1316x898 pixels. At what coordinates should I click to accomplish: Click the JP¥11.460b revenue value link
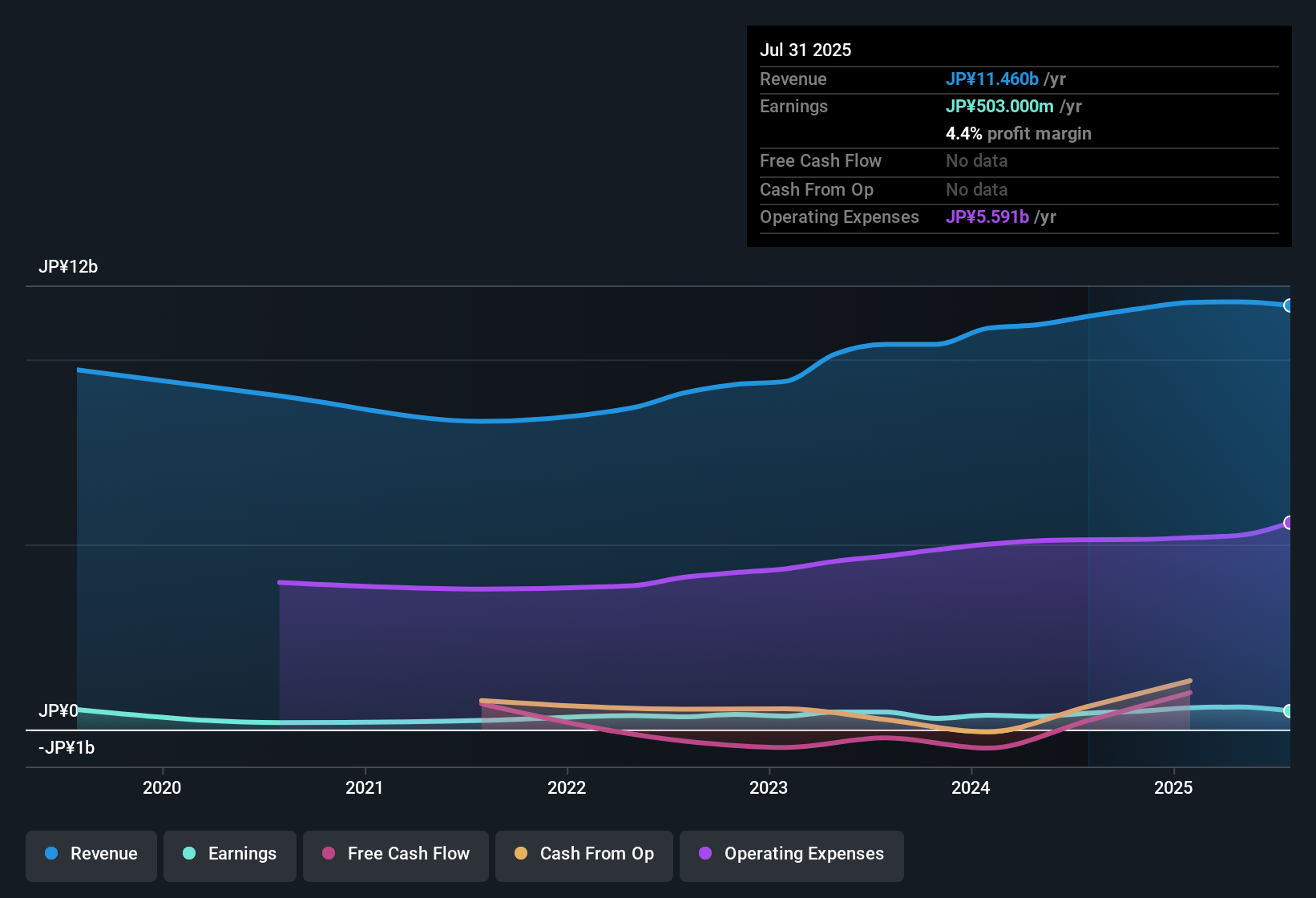pyautogui.click(x=992, y=79)
